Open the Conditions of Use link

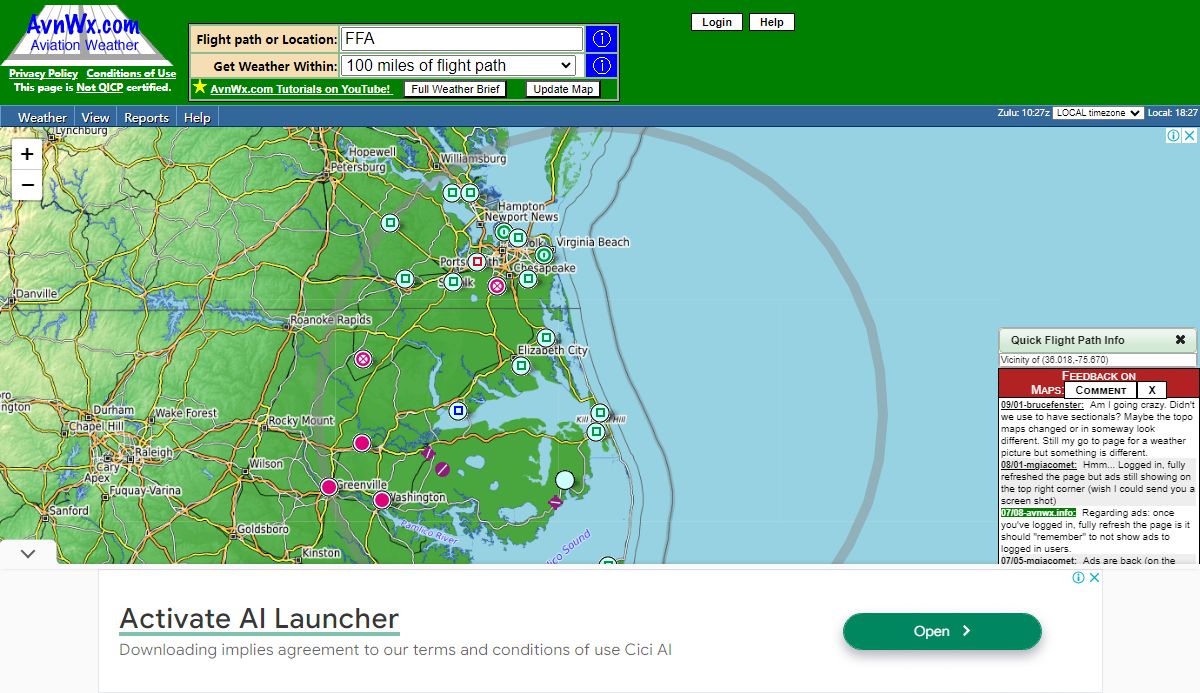click(x=131, y=73)
